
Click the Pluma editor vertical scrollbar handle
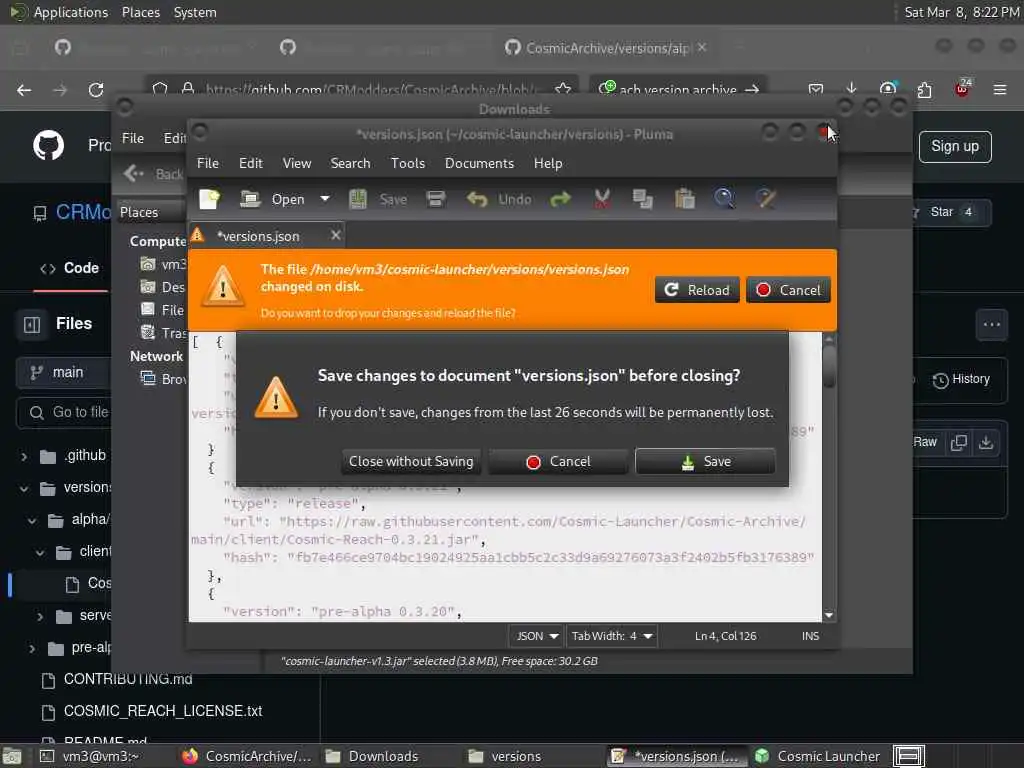829,366
